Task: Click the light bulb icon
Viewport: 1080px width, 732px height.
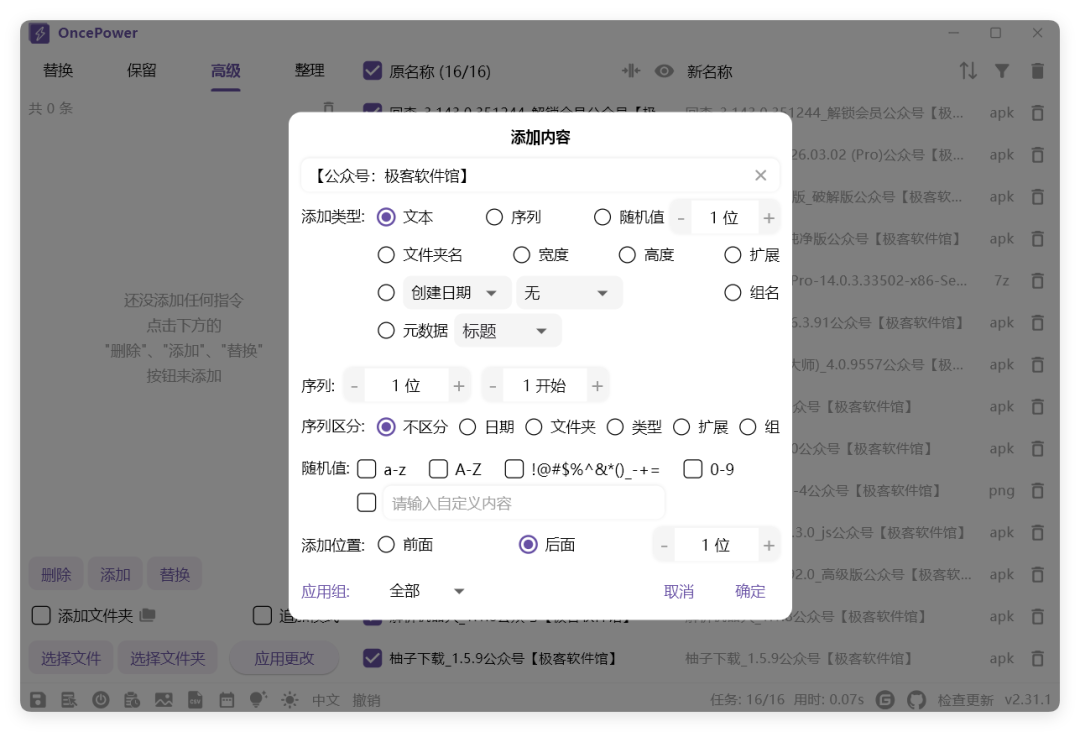Action: click(258, 700)
